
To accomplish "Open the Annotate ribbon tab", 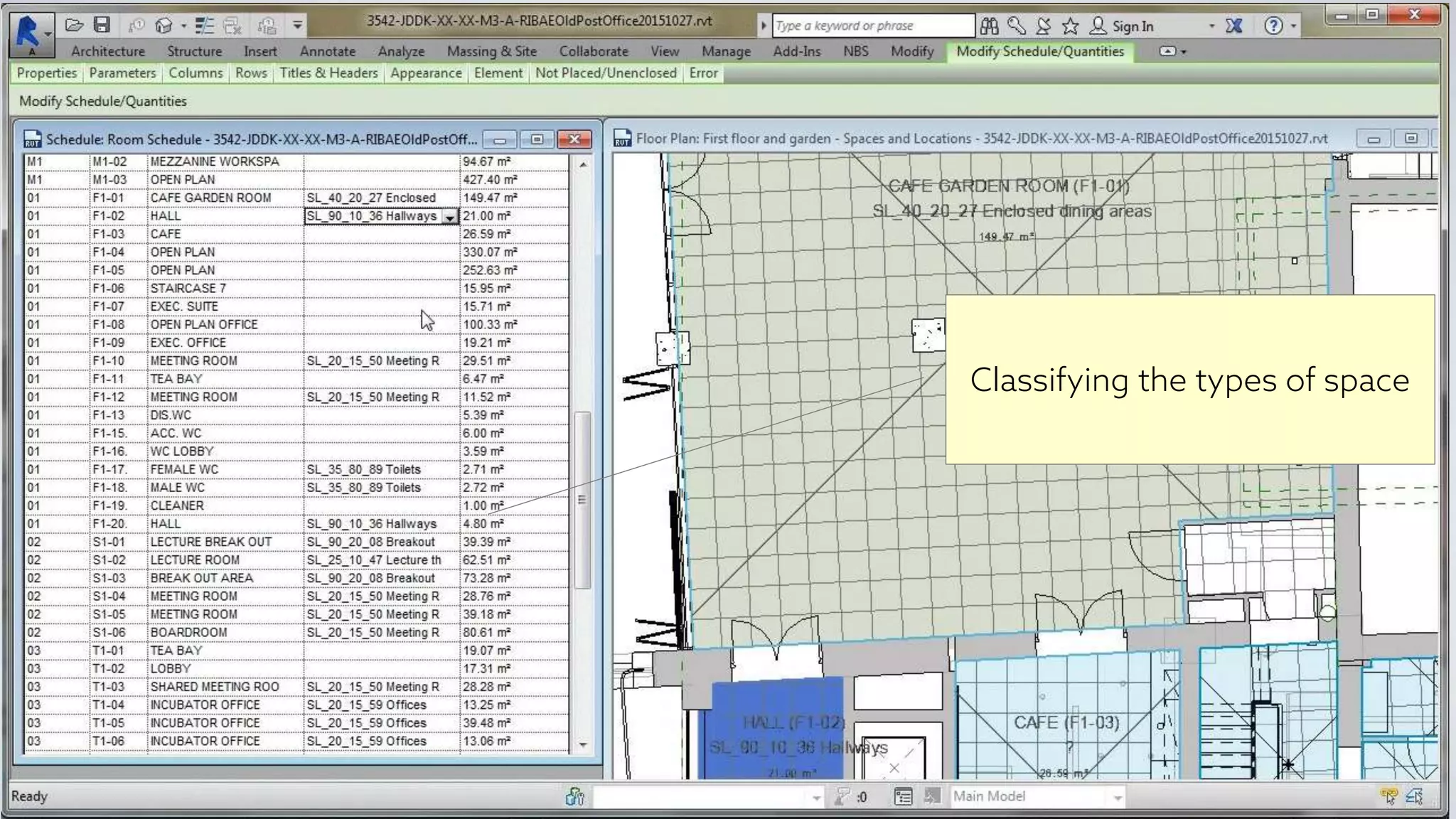I will (x=328, y=51).
